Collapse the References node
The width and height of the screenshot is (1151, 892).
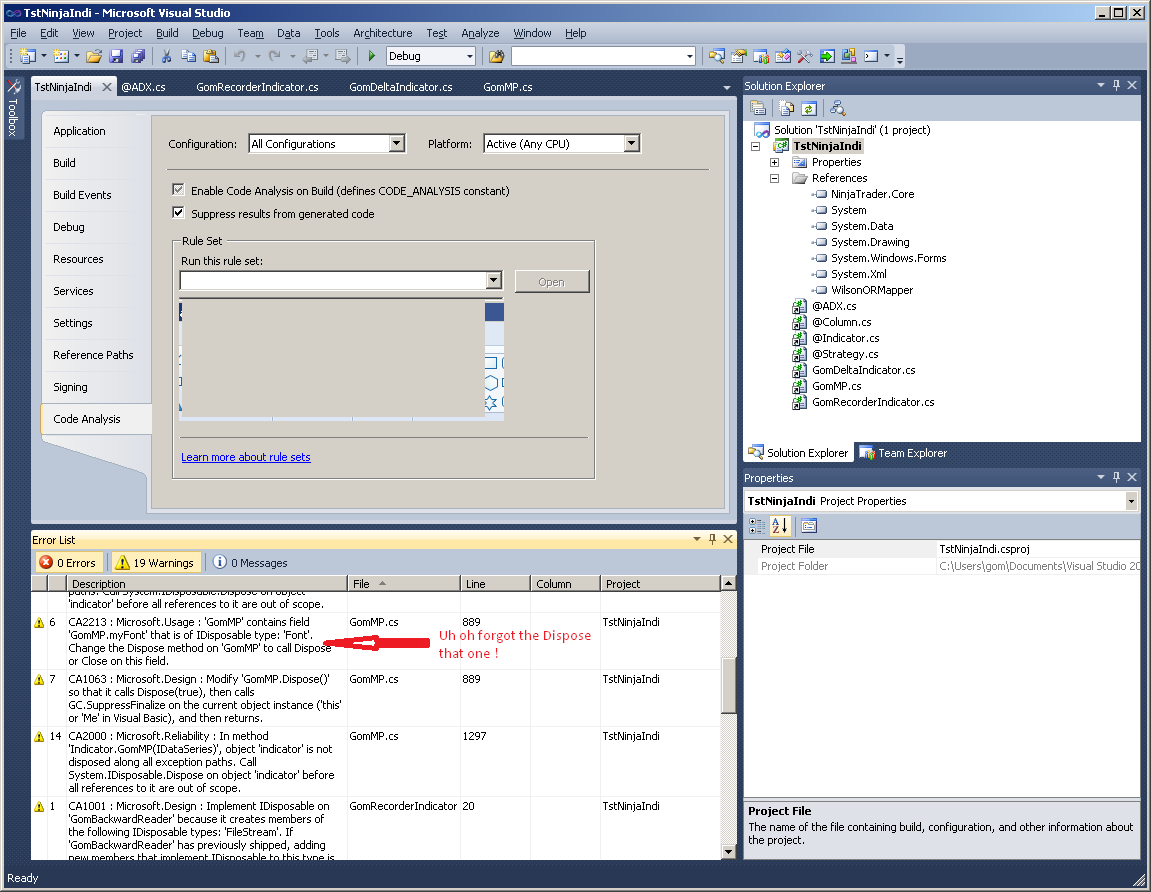774,178
